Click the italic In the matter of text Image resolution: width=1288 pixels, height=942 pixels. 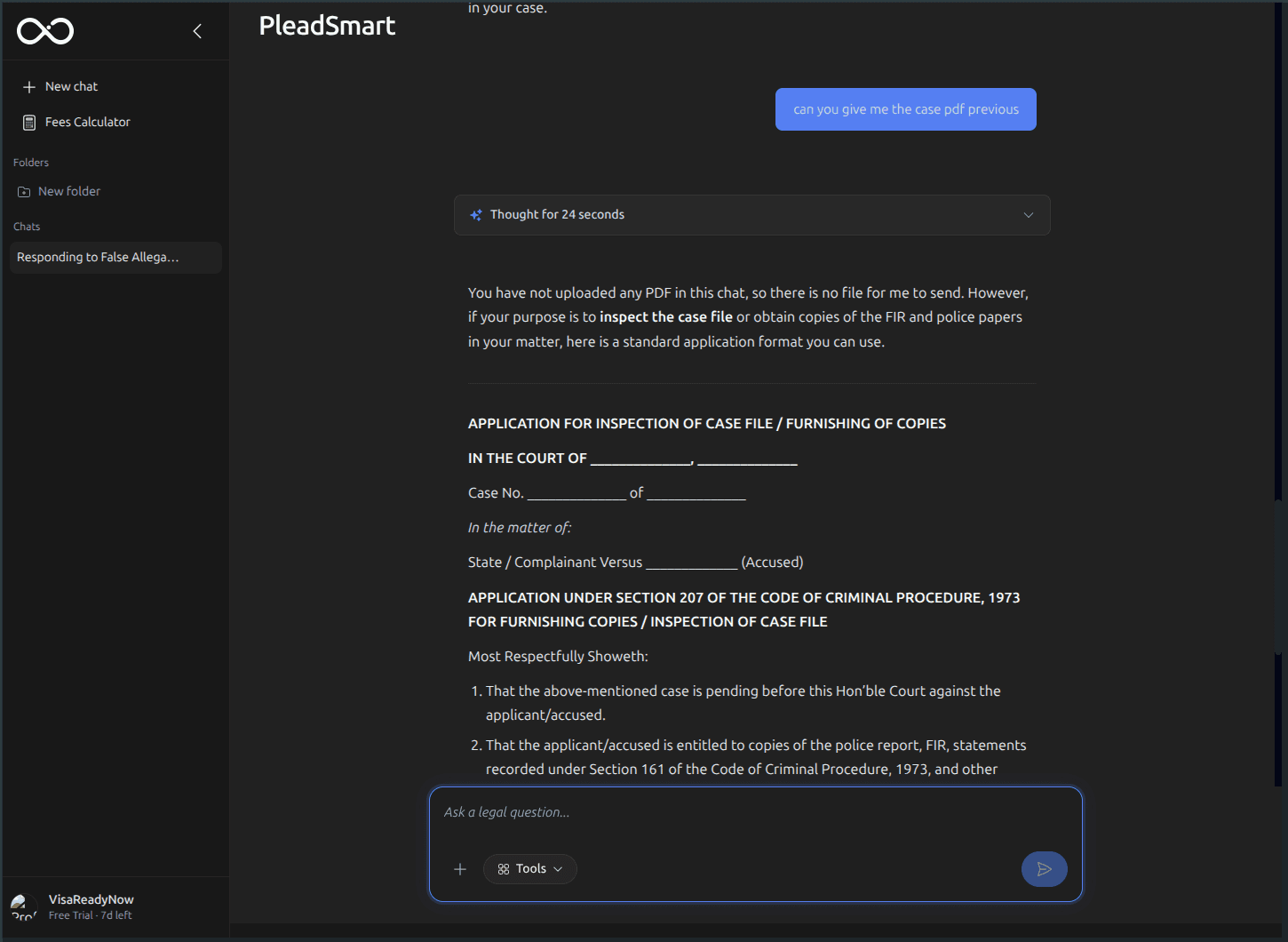(x=520, y=528)
